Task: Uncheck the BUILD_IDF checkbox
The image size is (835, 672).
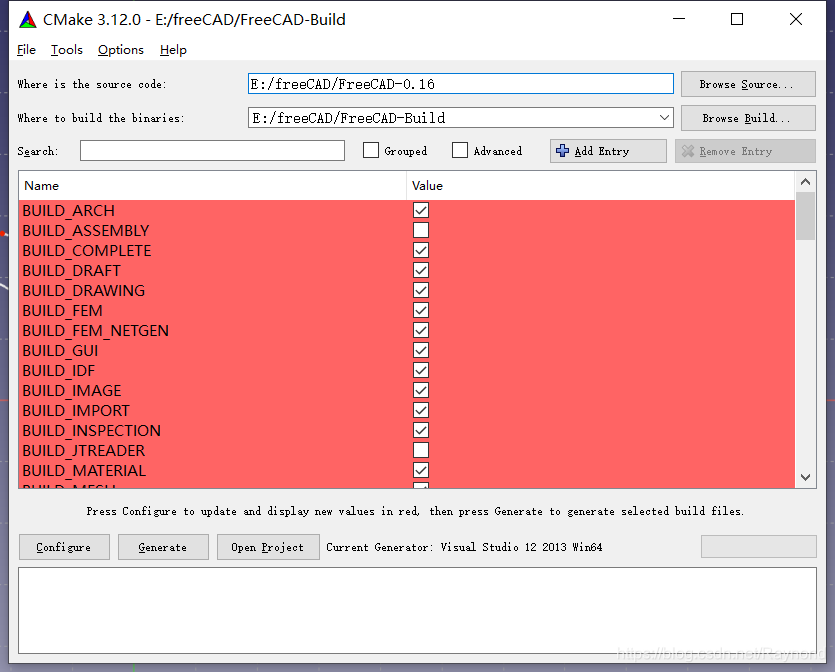Action: click(x=421, y=370)
